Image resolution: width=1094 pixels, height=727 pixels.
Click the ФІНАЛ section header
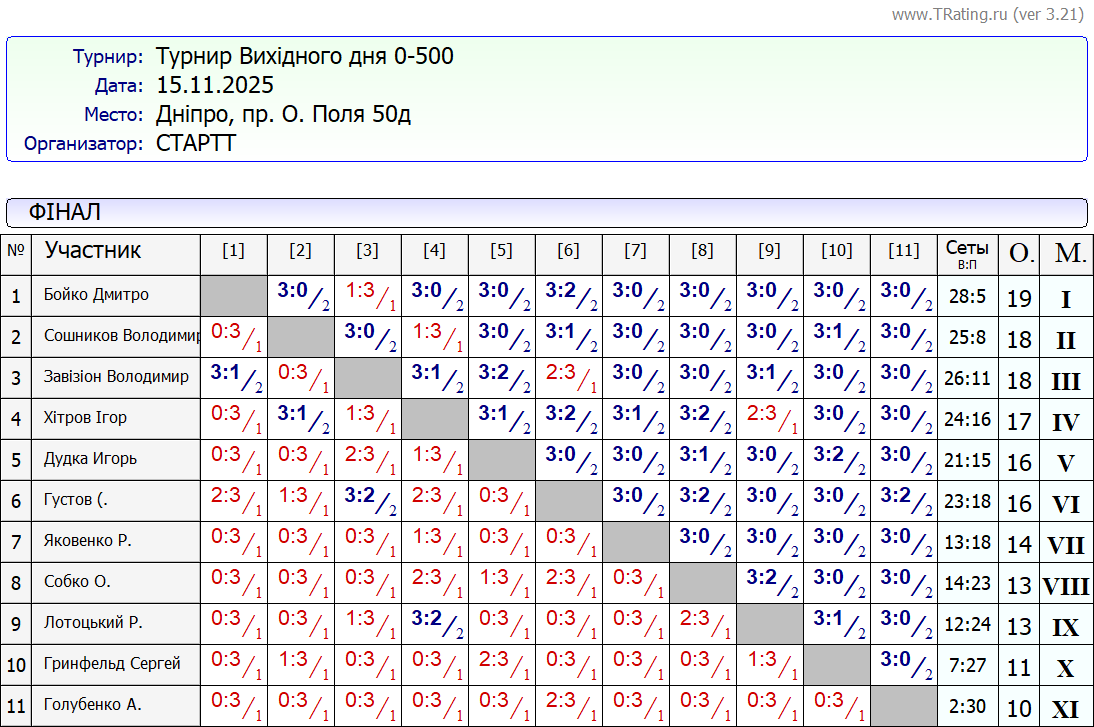[x=65, y=212]
